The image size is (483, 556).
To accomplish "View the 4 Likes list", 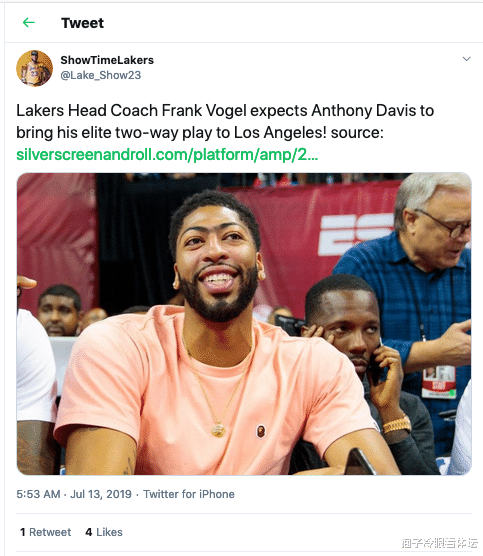I will [x=104, y=532].
